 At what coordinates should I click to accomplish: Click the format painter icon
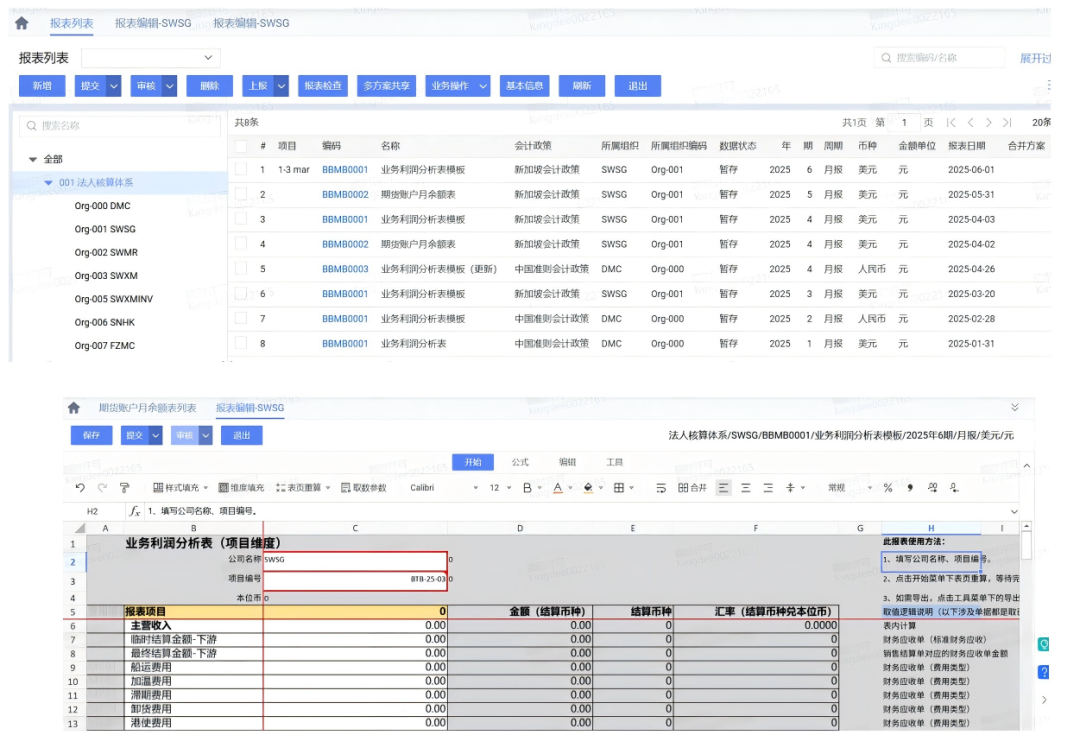tap(125, 488)
